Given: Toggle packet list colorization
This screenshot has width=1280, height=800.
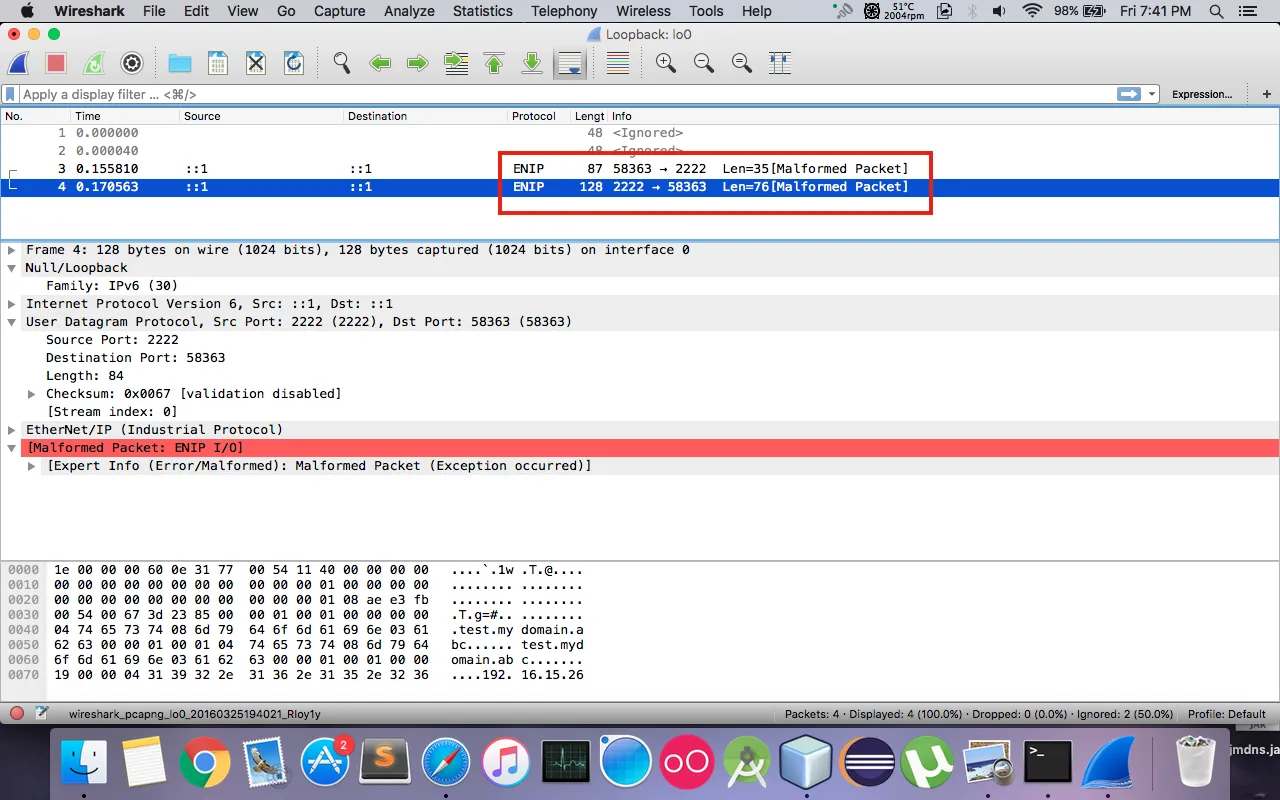Looking at the screenshot, I should click(618, 63).
